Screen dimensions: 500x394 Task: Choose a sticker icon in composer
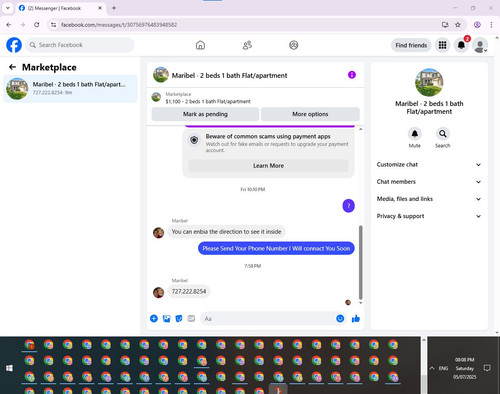pyautogui.click(x=179, y=318)
